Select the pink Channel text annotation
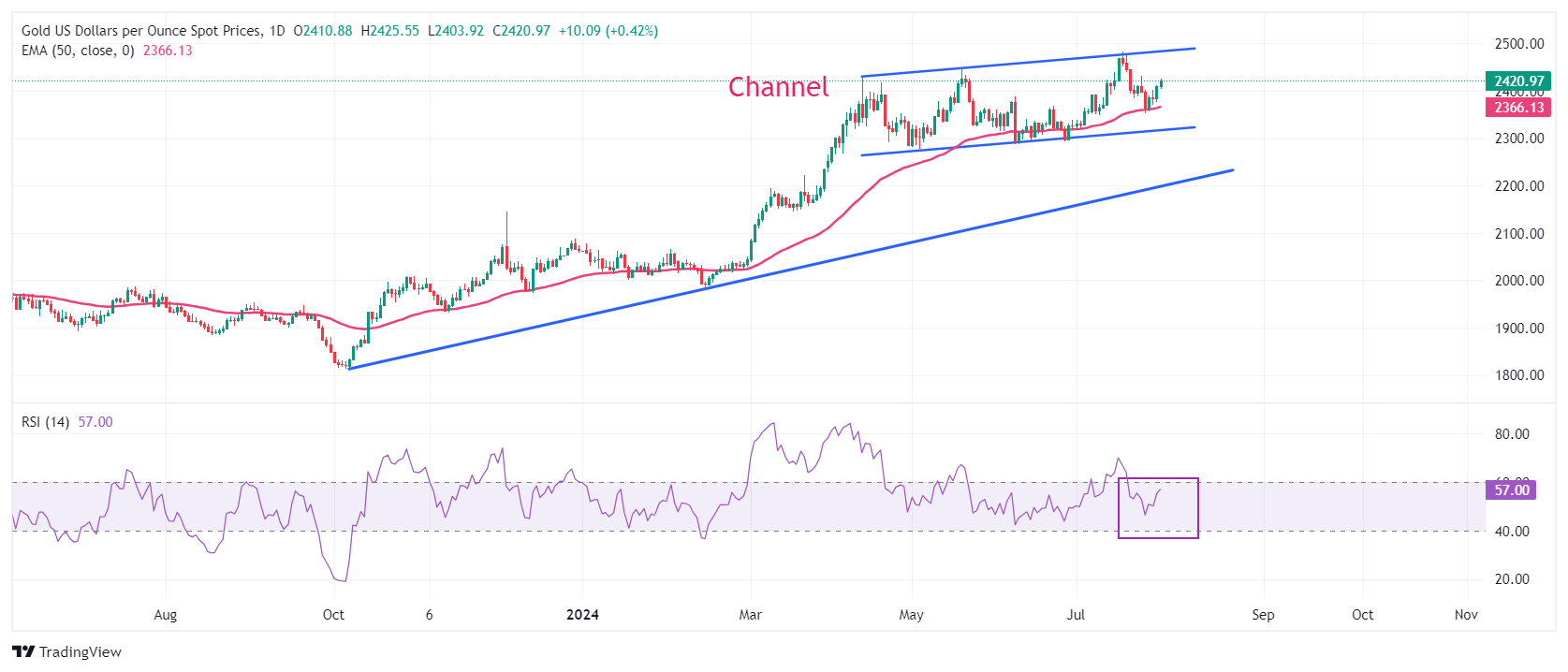The width and height of the screenshot is (1568, 672). click(778, 87)
